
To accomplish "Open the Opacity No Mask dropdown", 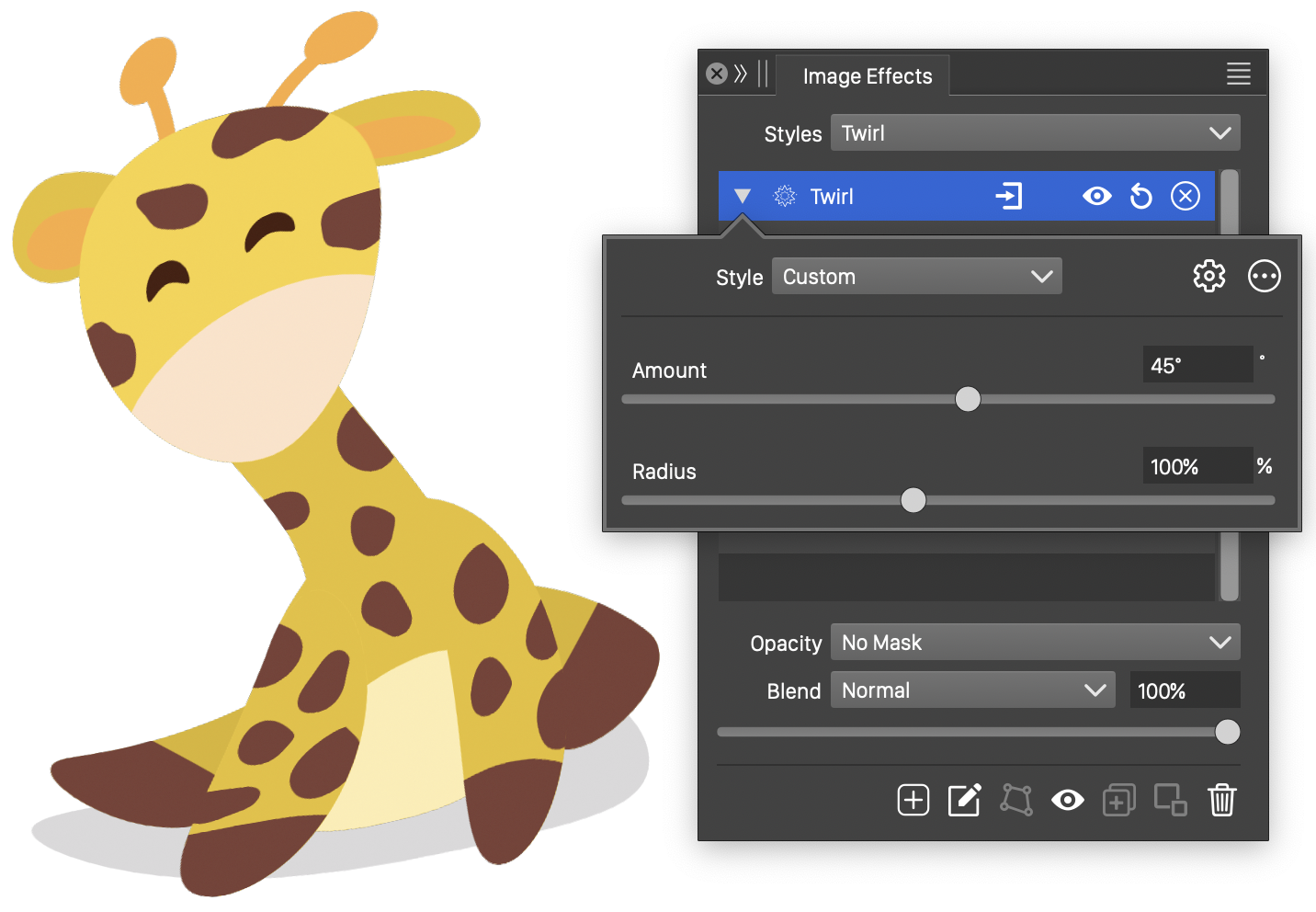I will (x=1035, y=643).
